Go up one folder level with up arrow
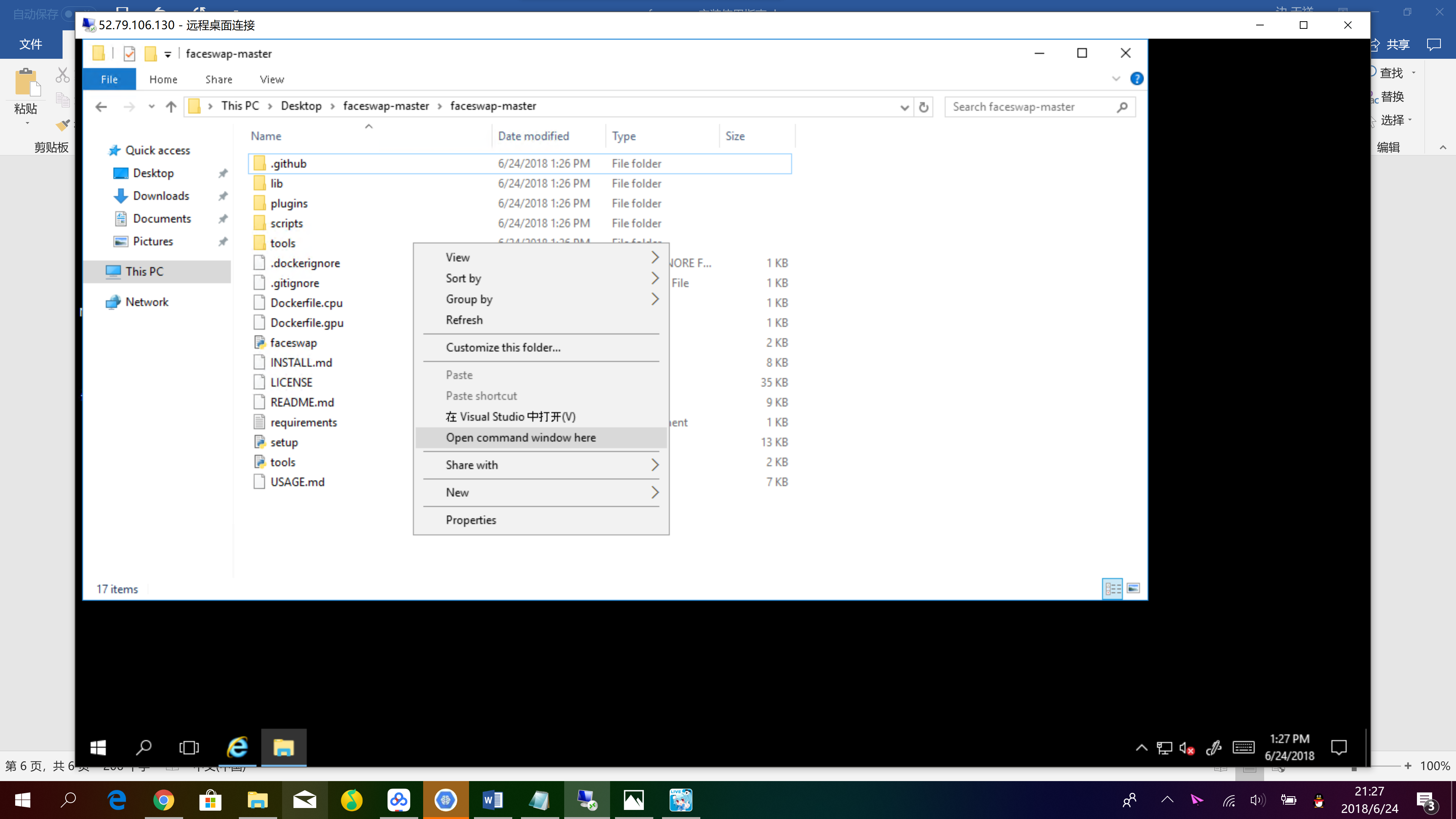The width and height of the screenshot is (1456, 819). tap(171, 107)
